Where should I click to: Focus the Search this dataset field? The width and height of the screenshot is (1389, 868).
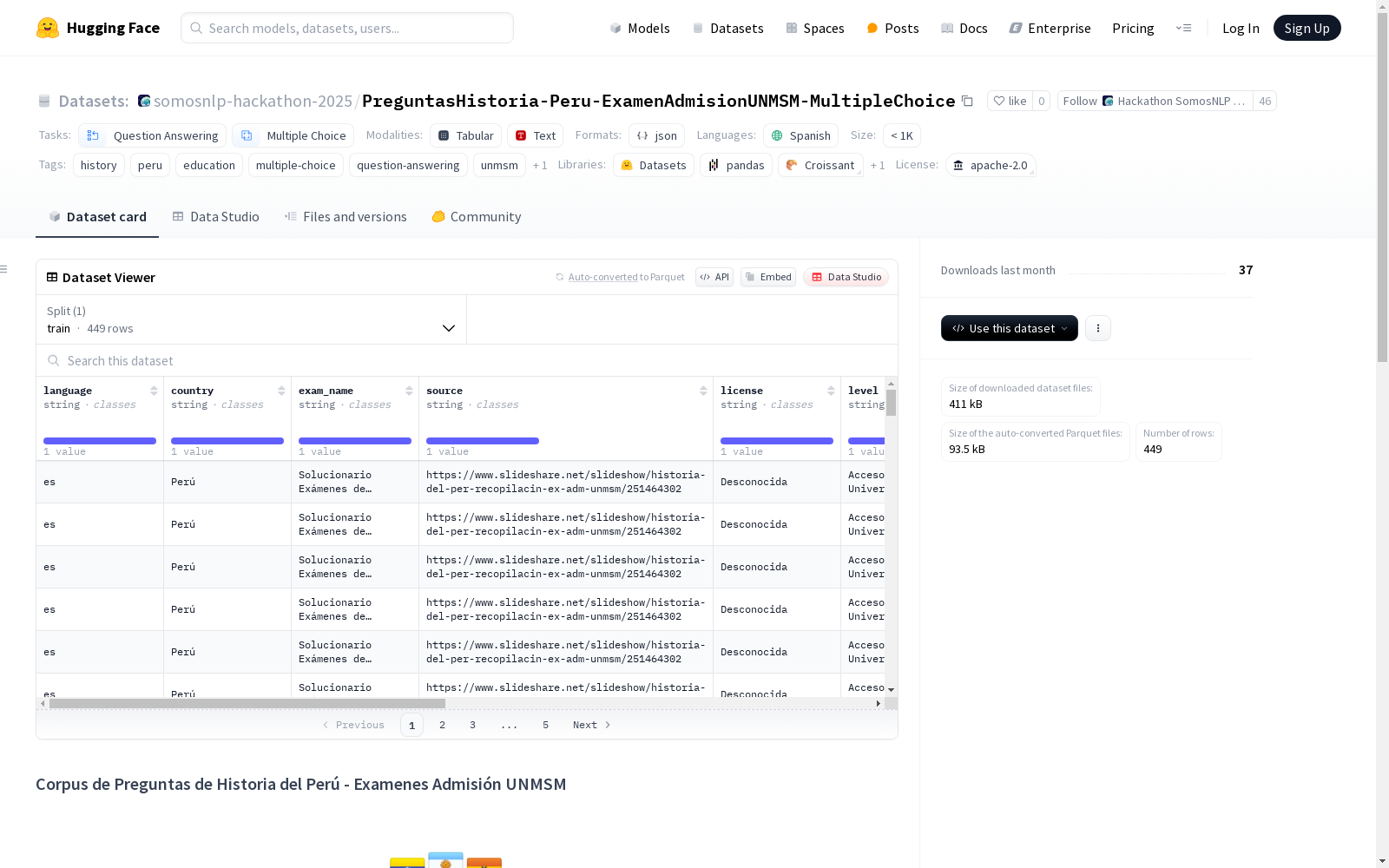[467, 360]
